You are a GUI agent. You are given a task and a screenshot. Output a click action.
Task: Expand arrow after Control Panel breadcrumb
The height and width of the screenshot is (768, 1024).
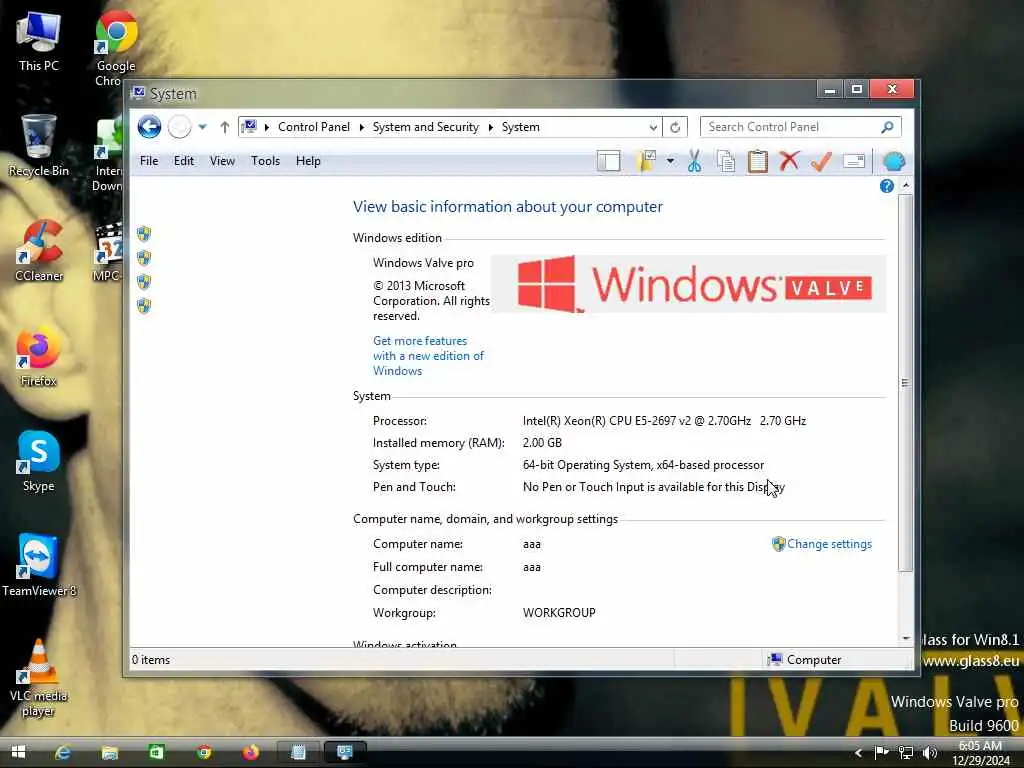click(361, 127)
